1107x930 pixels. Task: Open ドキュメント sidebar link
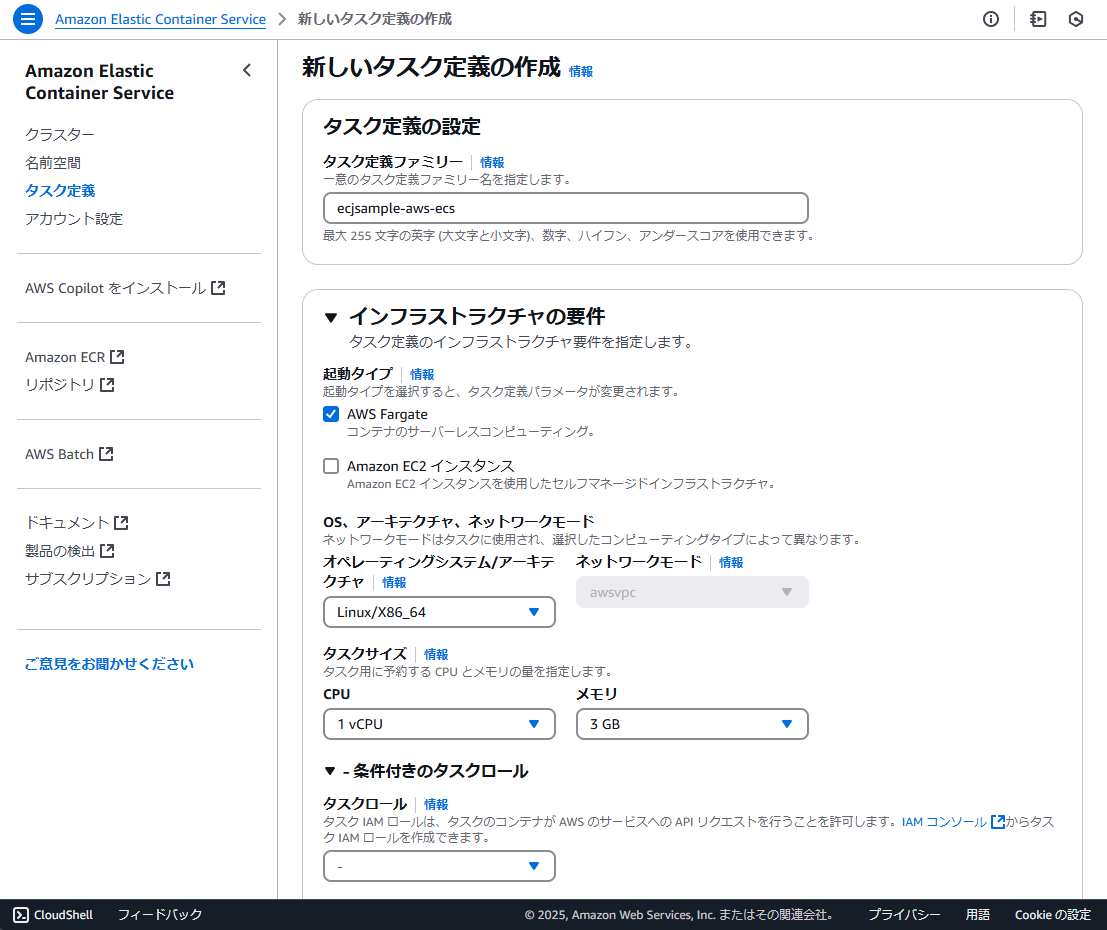click(67, 522)
